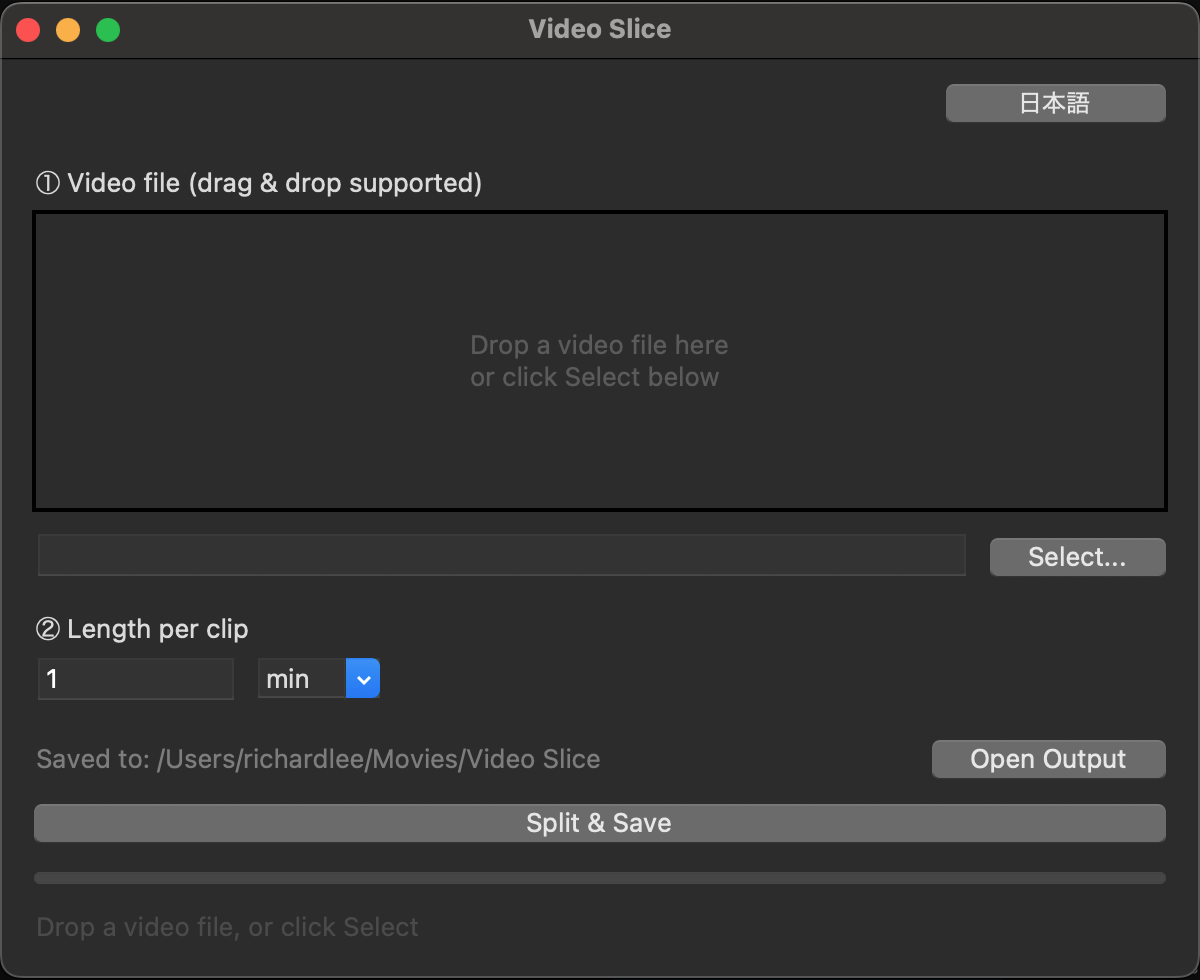Screen dimensions: 1200x980
Task: Click the progress bar below Split & Save
Action: [x=600, y=877]
